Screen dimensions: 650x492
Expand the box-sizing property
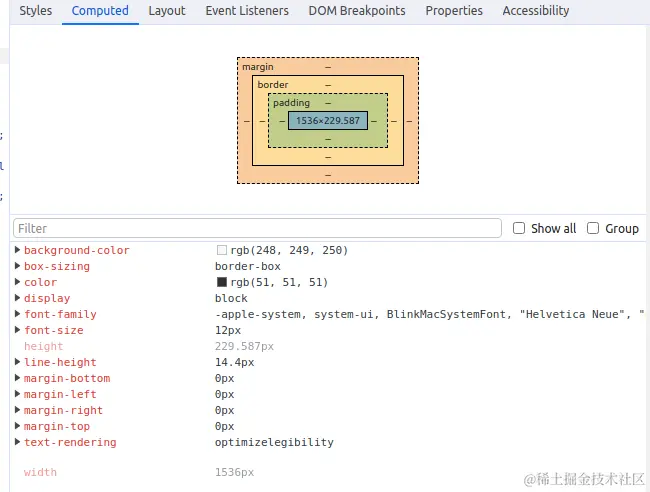point(17,266)
